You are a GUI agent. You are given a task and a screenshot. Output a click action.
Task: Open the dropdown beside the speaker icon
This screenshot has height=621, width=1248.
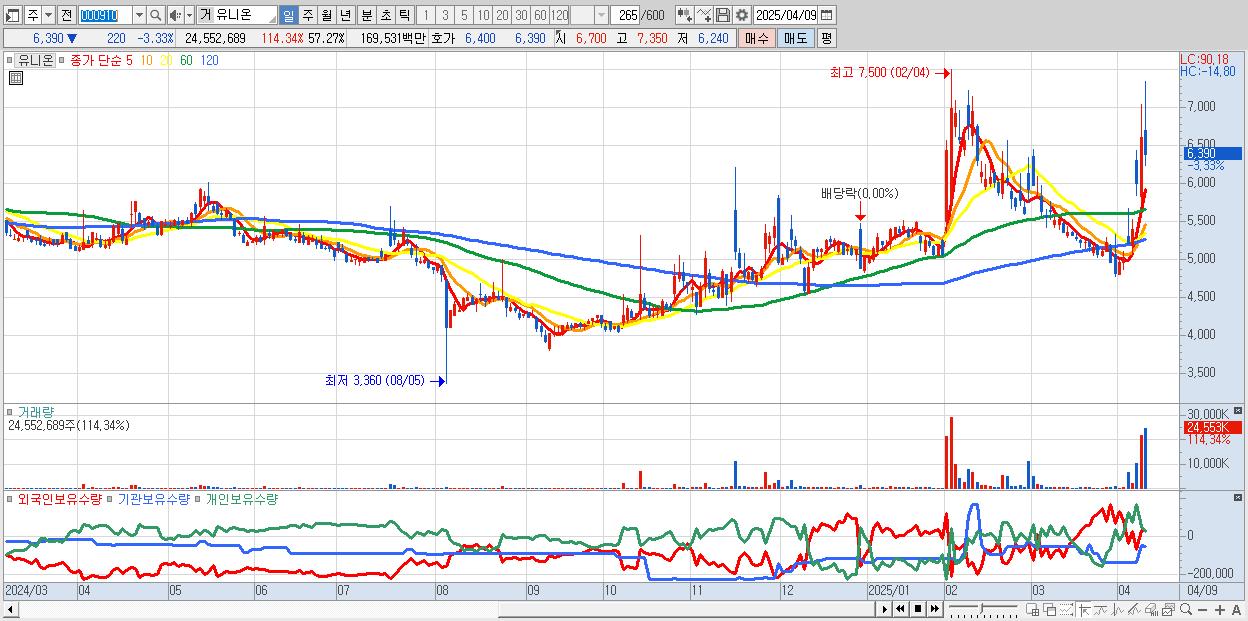189,15
